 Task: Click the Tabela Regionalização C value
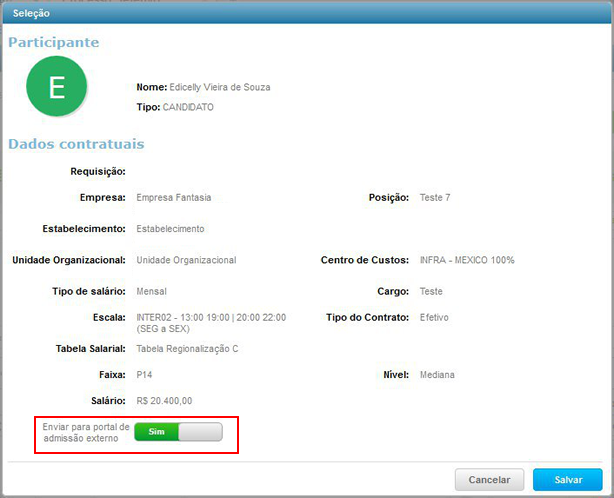(x=187, y=349)
